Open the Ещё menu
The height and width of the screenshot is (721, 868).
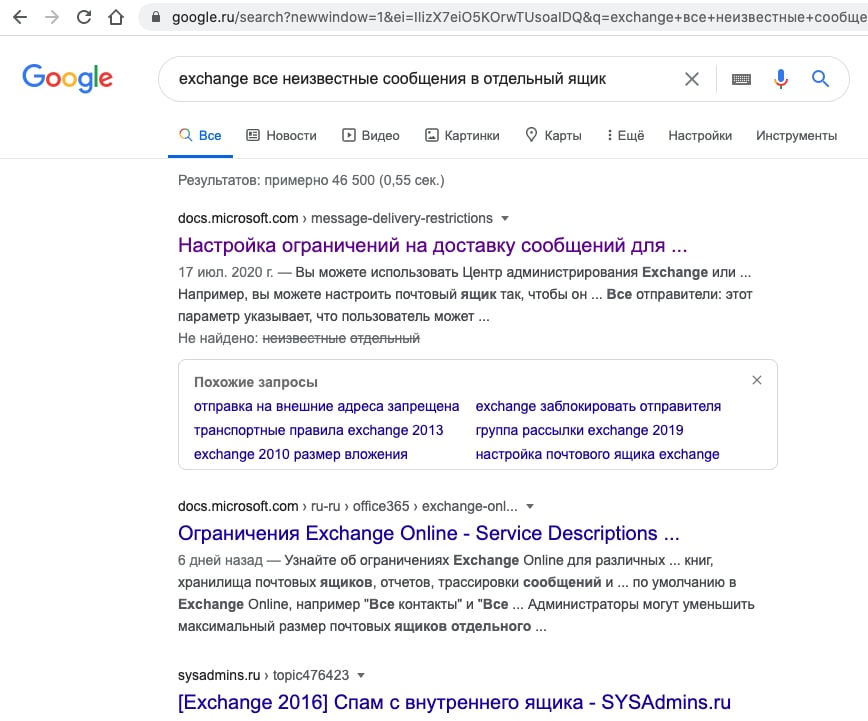(626, 135)
